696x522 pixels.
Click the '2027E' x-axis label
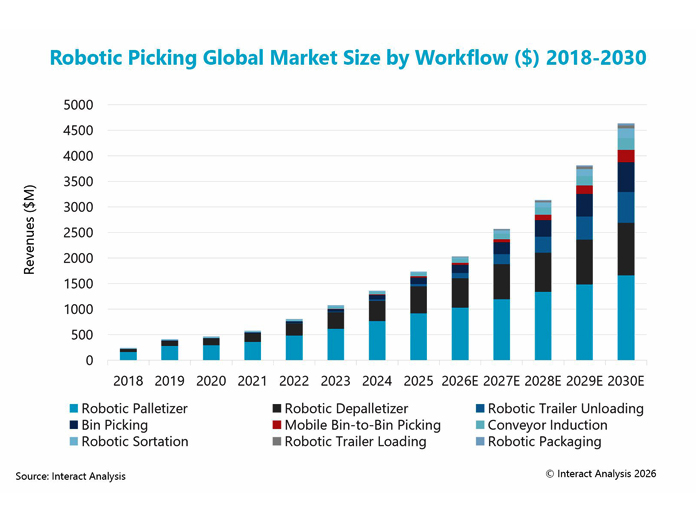point(502,381)
